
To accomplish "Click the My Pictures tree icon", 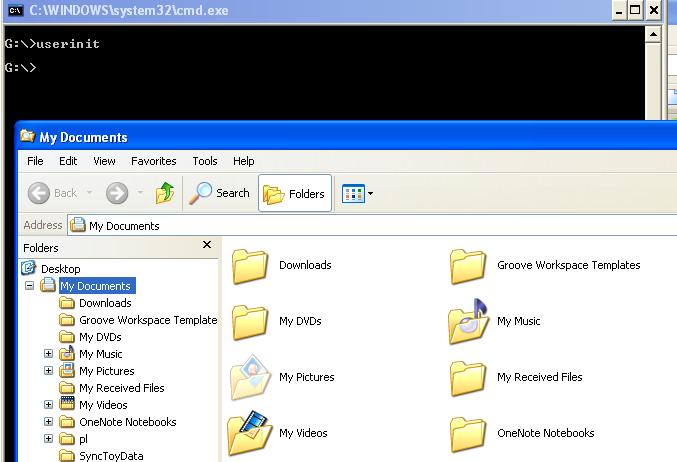I will 67,370.
